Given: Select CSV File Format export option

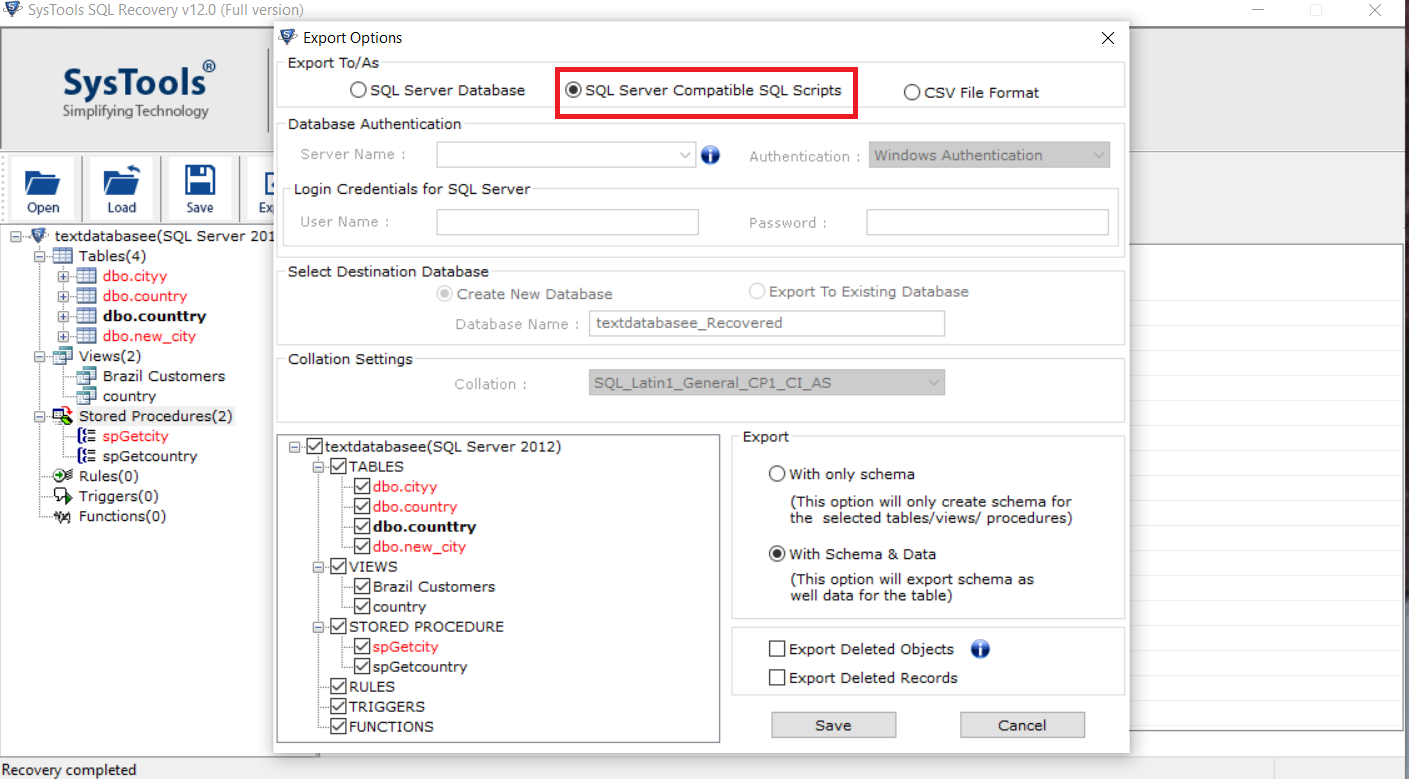Looking at the screenshot, I should tap(912, 92).
